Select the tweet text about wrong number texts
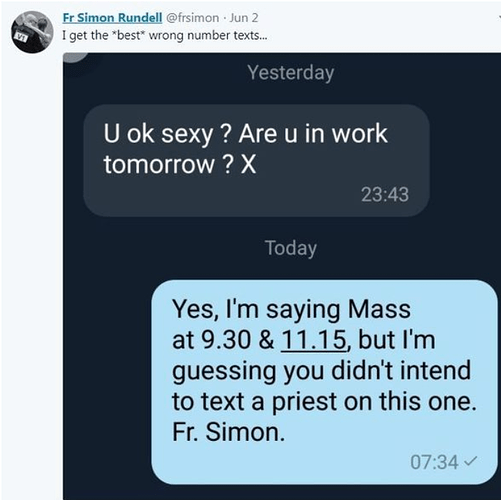Viewport: 501px width, 500px height. (165, 35)
